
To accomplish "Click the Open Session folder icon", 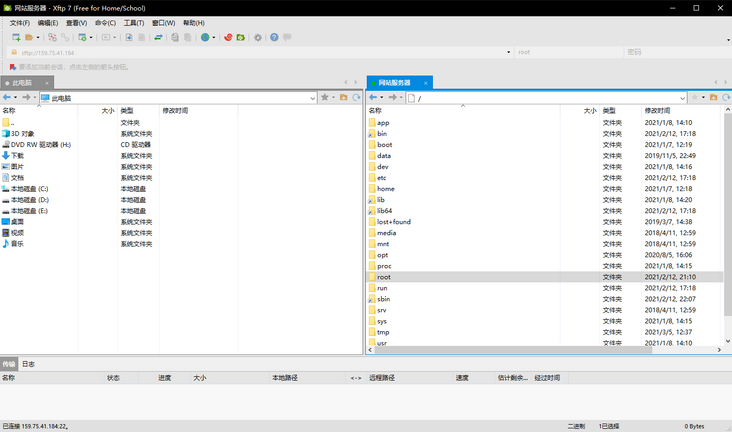I will 30,37.
